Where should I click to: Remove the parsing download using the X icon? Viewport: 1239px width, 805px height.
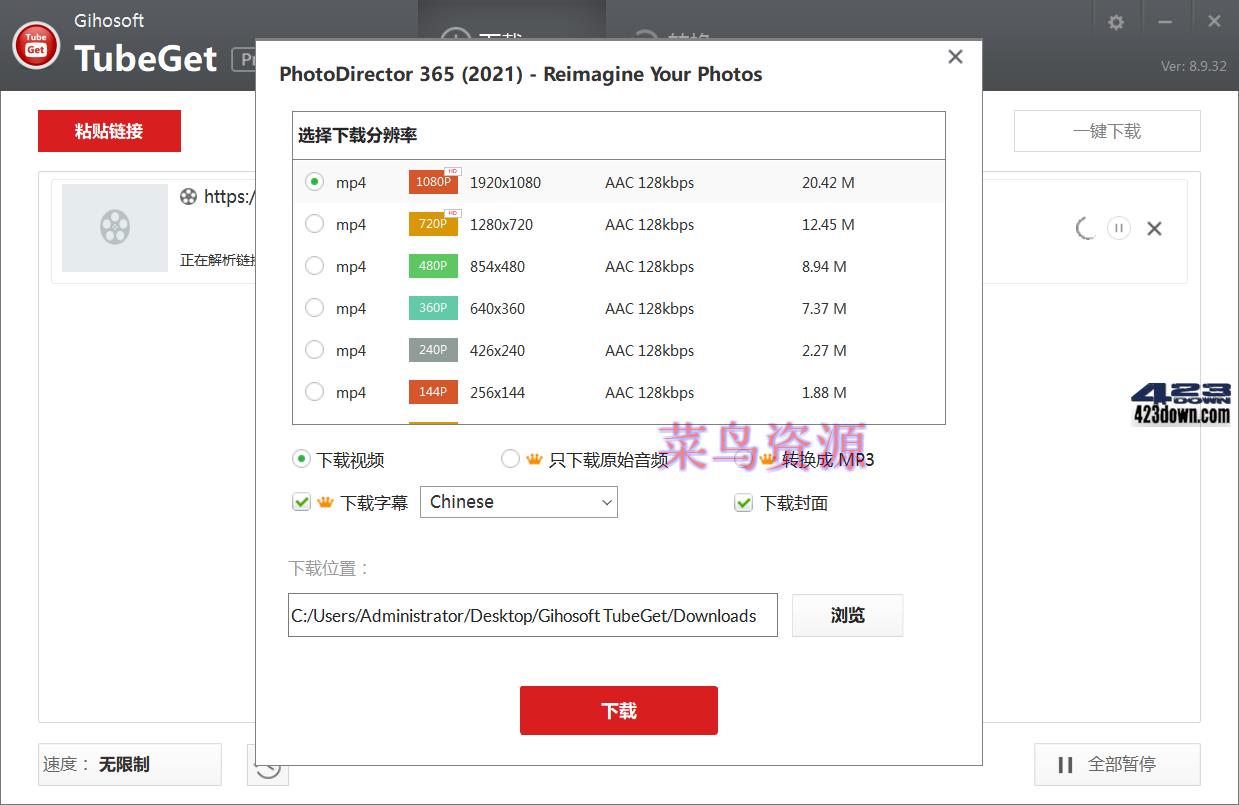1154,228
